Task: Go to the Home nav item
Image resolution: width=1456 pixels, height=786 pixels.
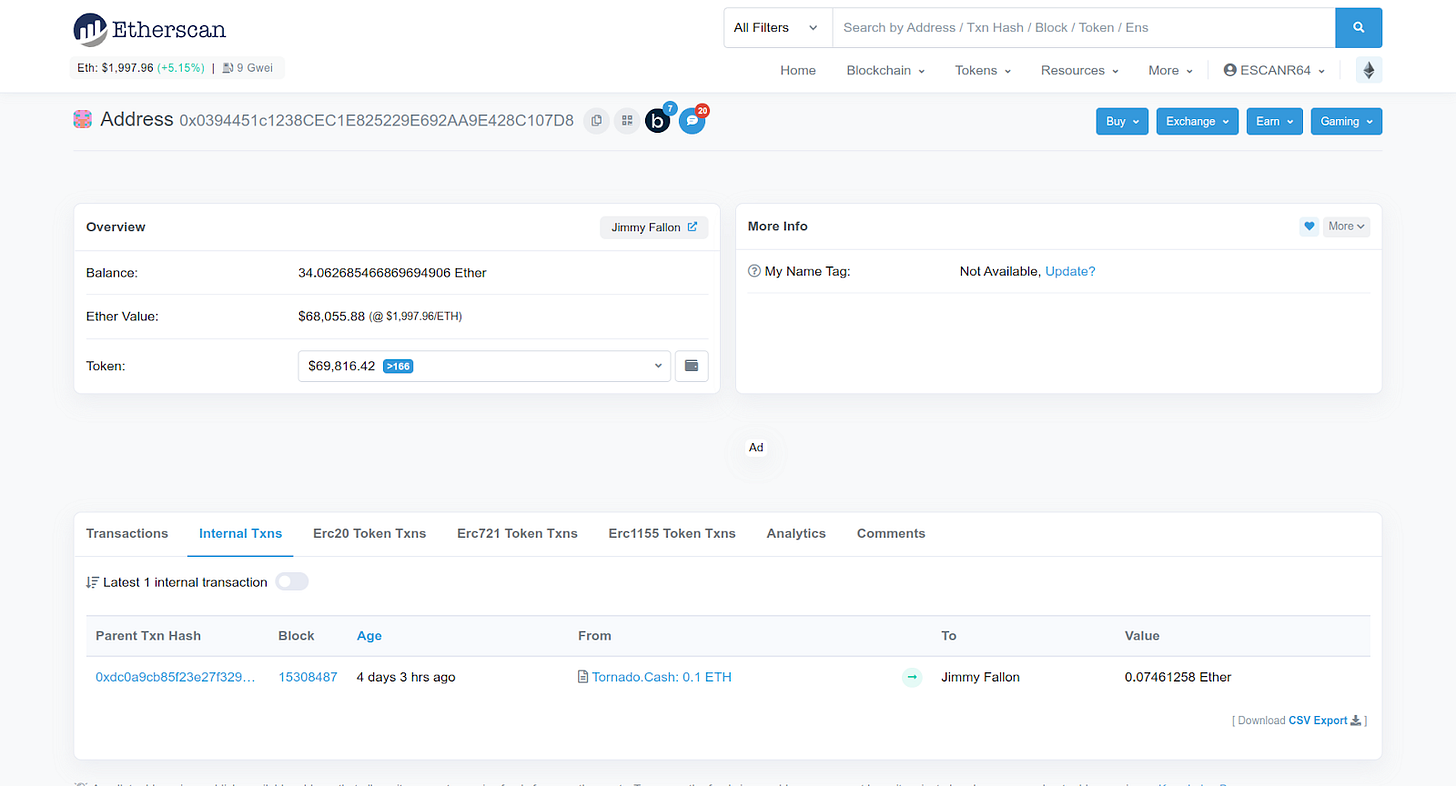Action: click(x=798, y=70)
